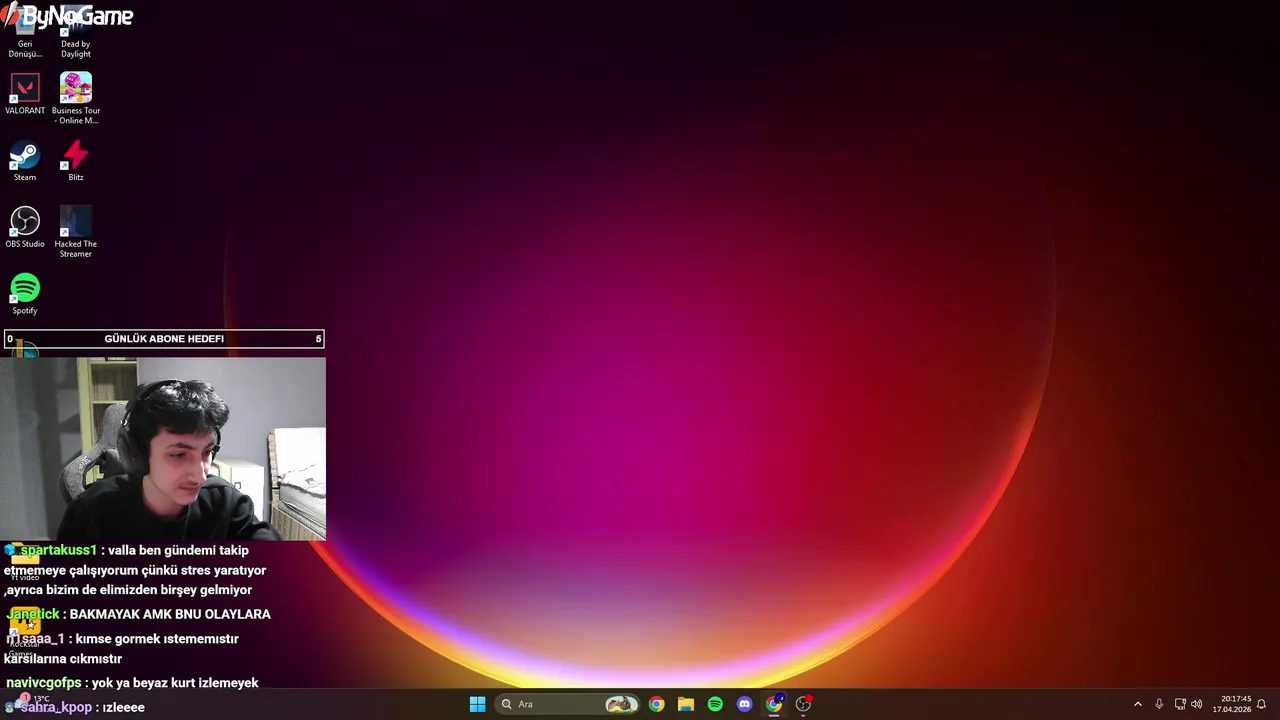Open Google Chrome from the taskbar
Viewport: 1280px width, 720px height.
coord(656,704)
